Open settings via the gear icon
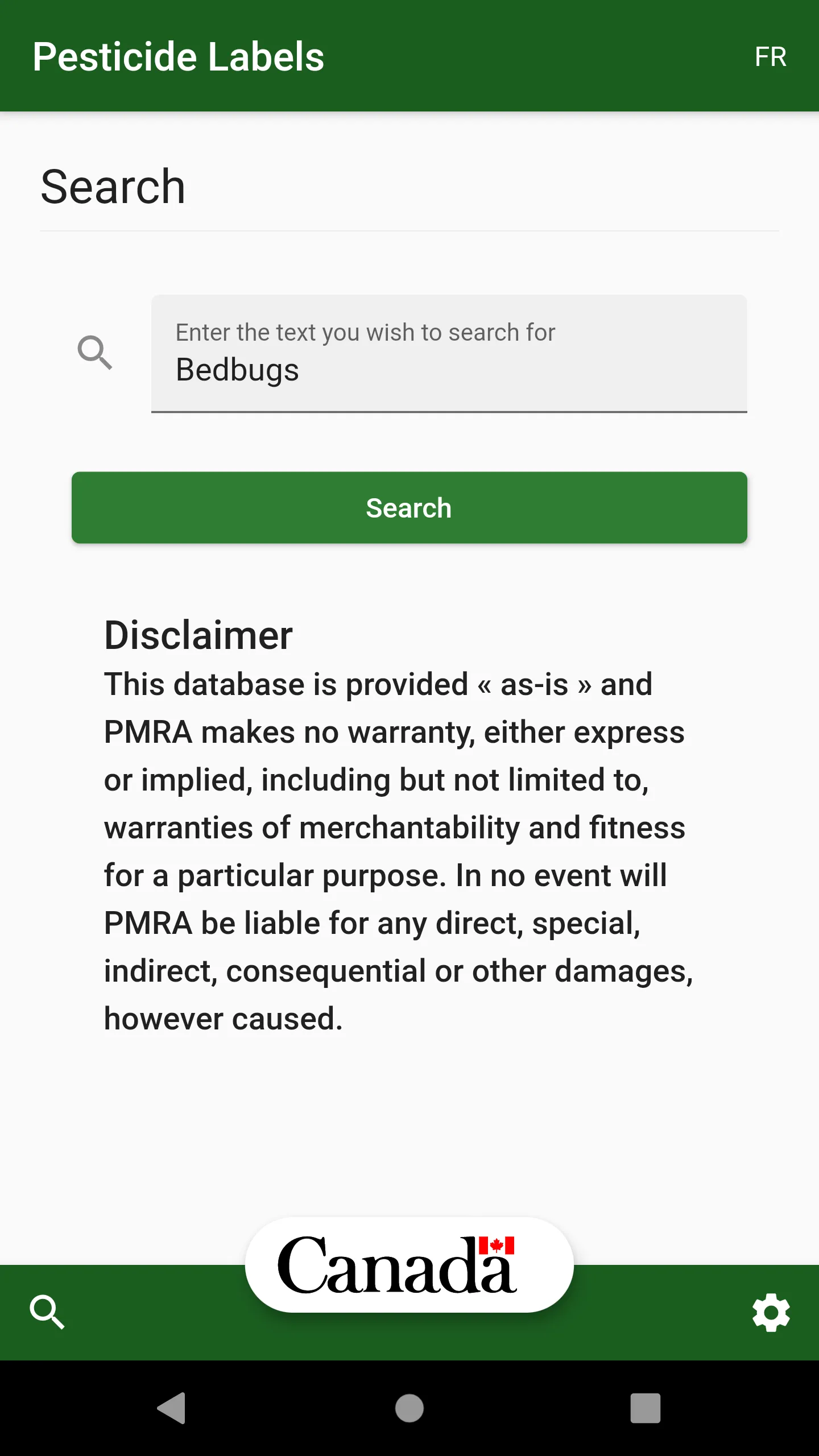Screen dimensions: 819x1456 (771, 1312)
